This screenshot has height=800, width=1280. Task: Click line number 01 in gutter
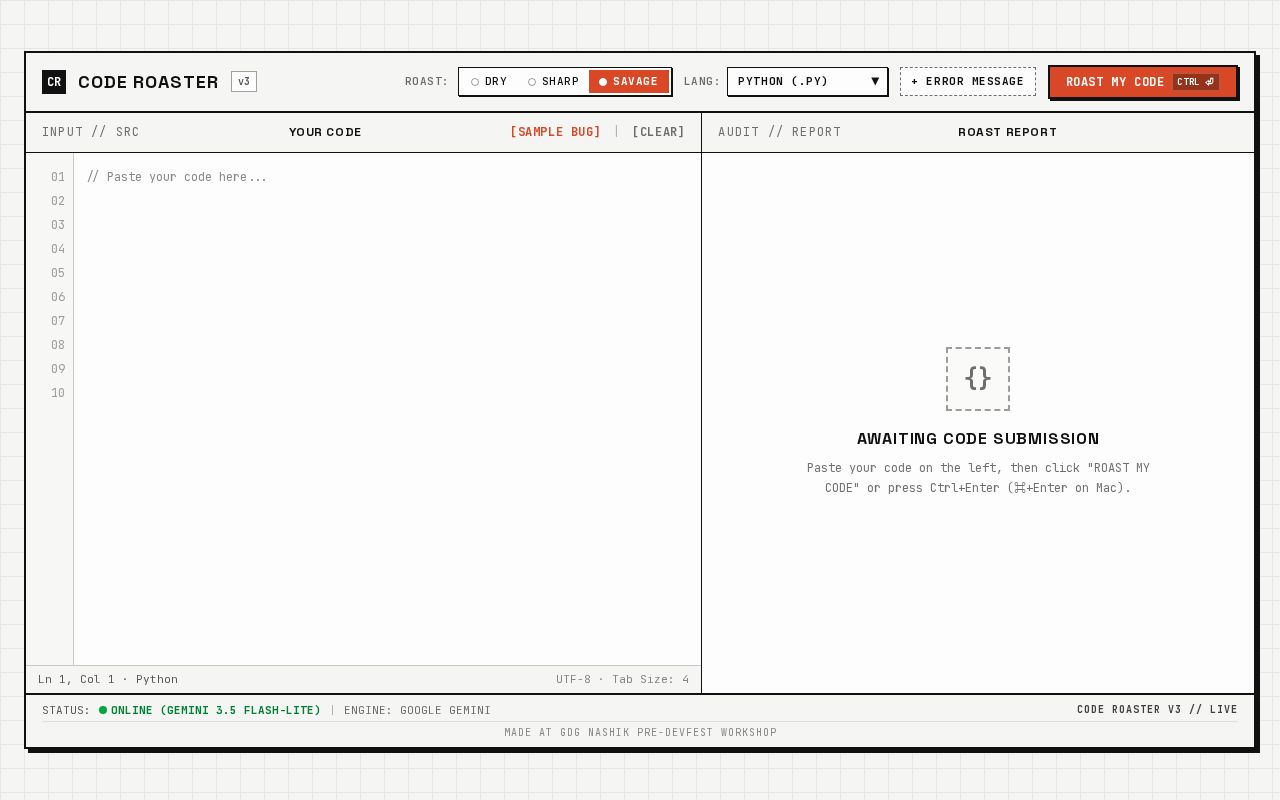58,177
